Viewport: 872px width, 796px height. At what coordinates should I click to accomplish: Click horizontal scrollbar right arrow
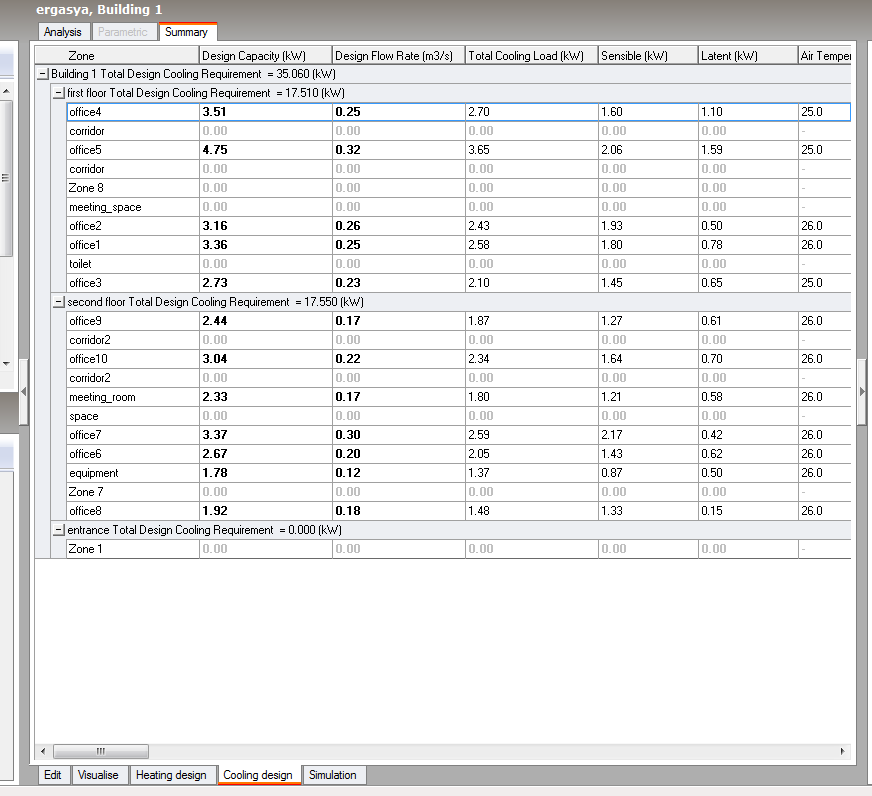click(x=843, y=751)
